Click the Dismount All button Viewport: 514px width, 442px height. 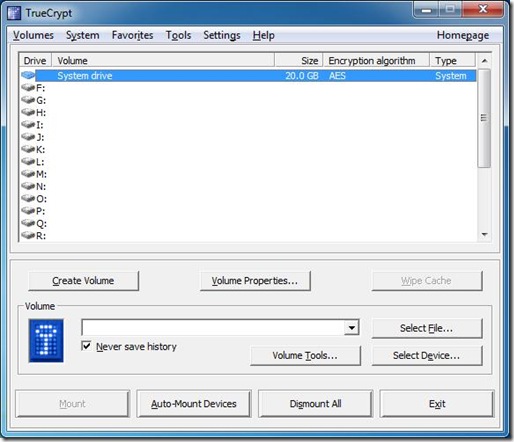315,404
